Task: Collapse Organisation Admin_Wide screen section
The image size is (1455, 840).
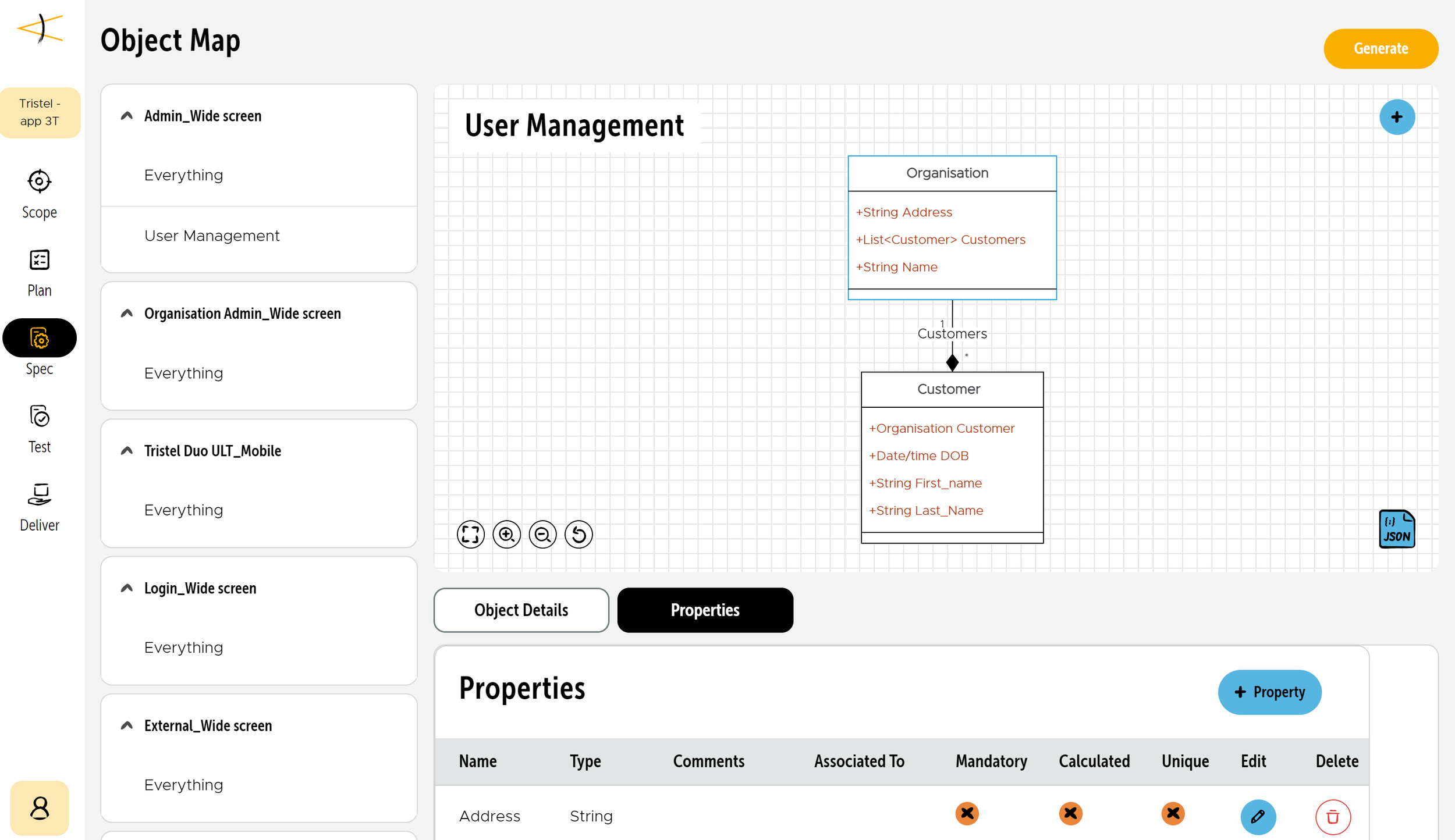Action: point(127,314)
